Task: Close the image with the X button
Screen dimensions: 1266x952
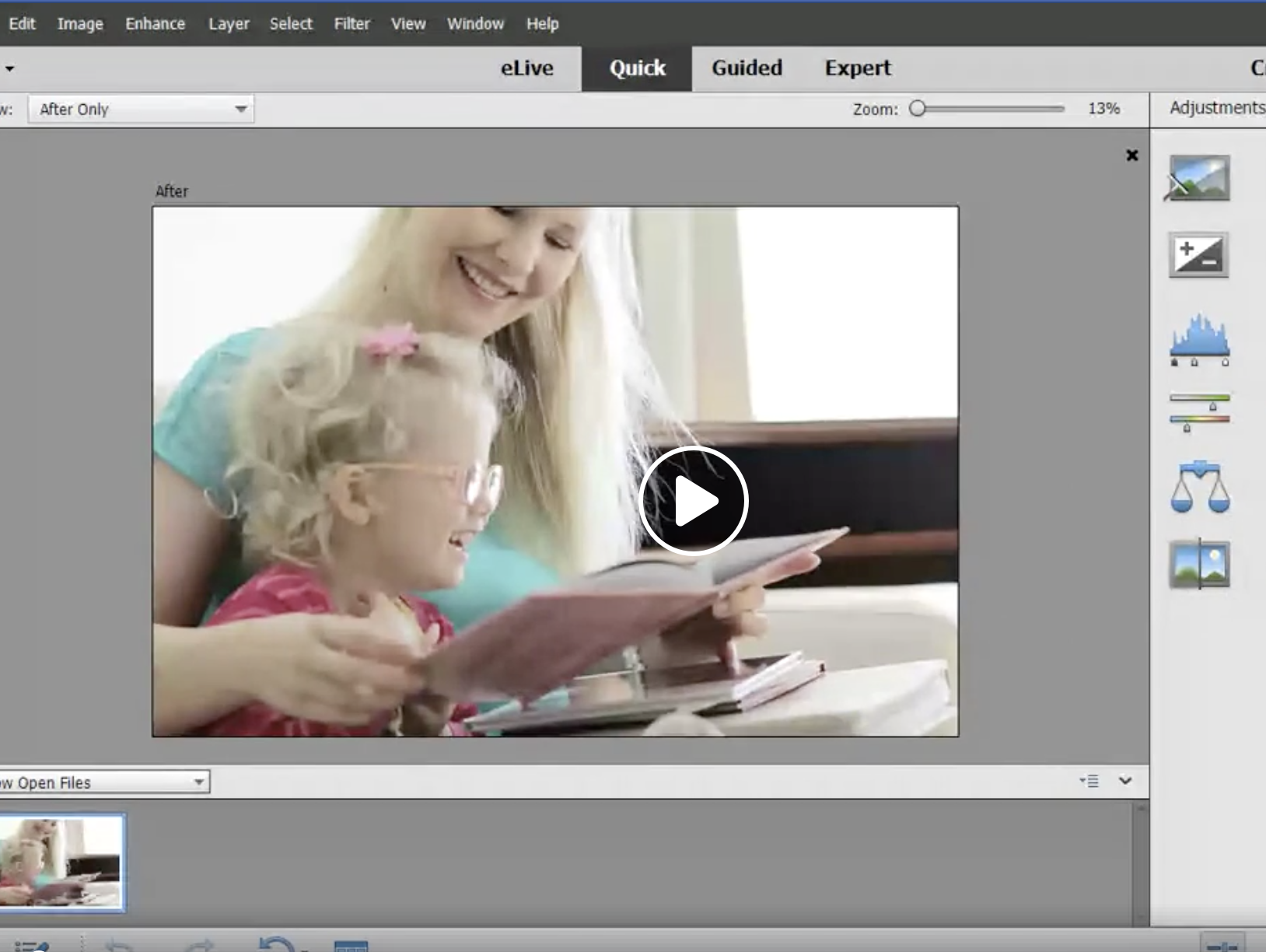Action: [1132, 156]
